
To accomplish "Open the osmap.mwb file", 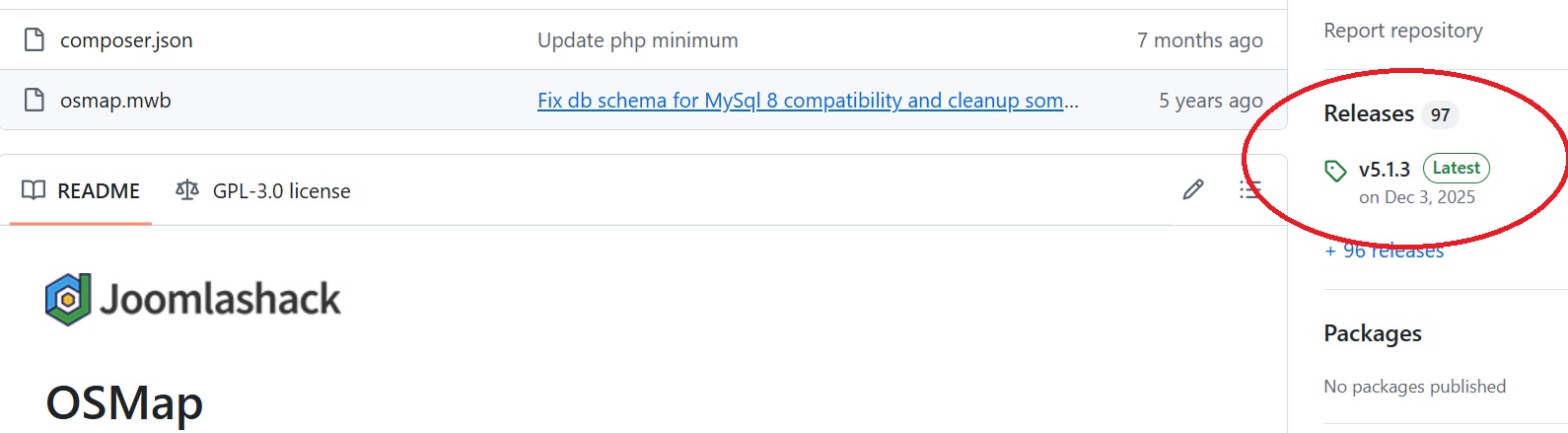I will 115,101.
